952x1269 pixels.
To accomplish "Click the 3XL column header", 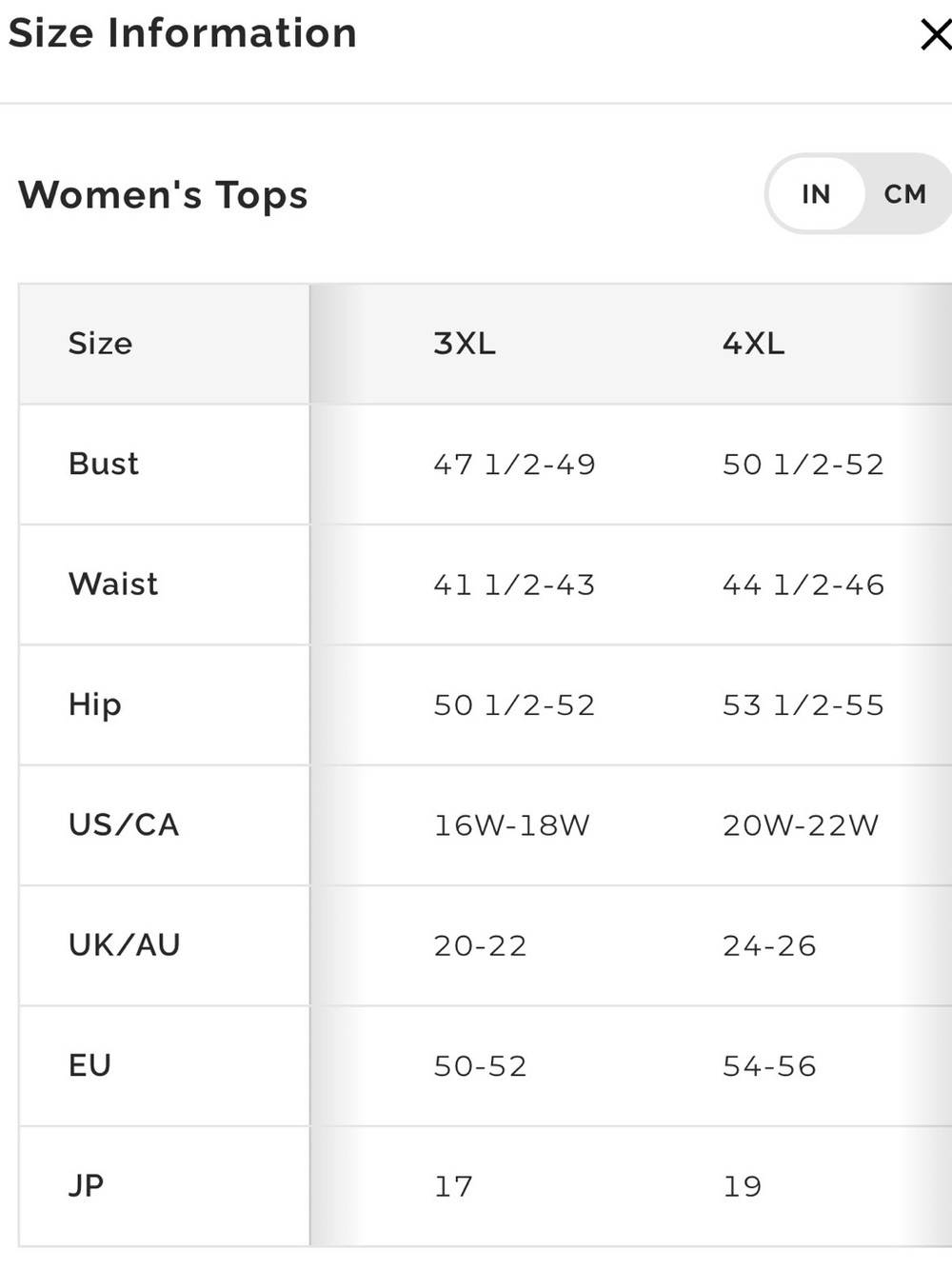I will pyautogui.click(x=465, y=343).
